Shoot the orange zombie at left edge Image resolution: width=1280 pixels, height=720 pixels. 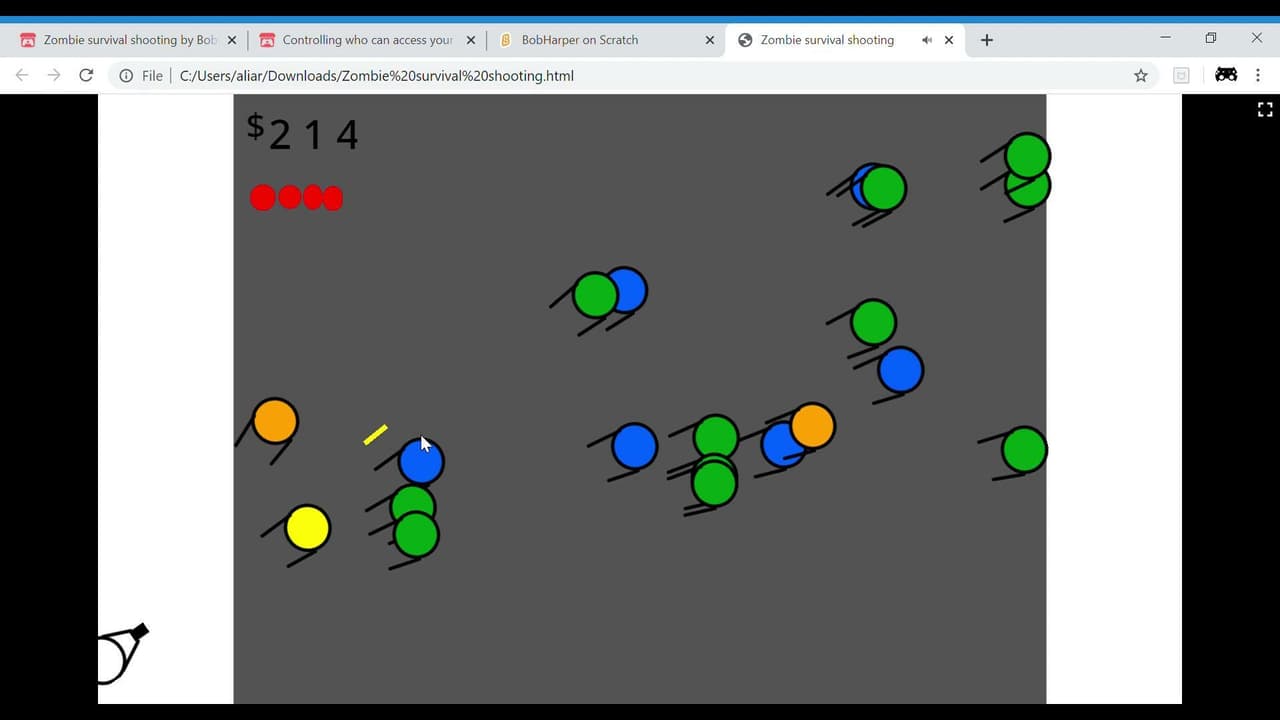coord(275,421)
